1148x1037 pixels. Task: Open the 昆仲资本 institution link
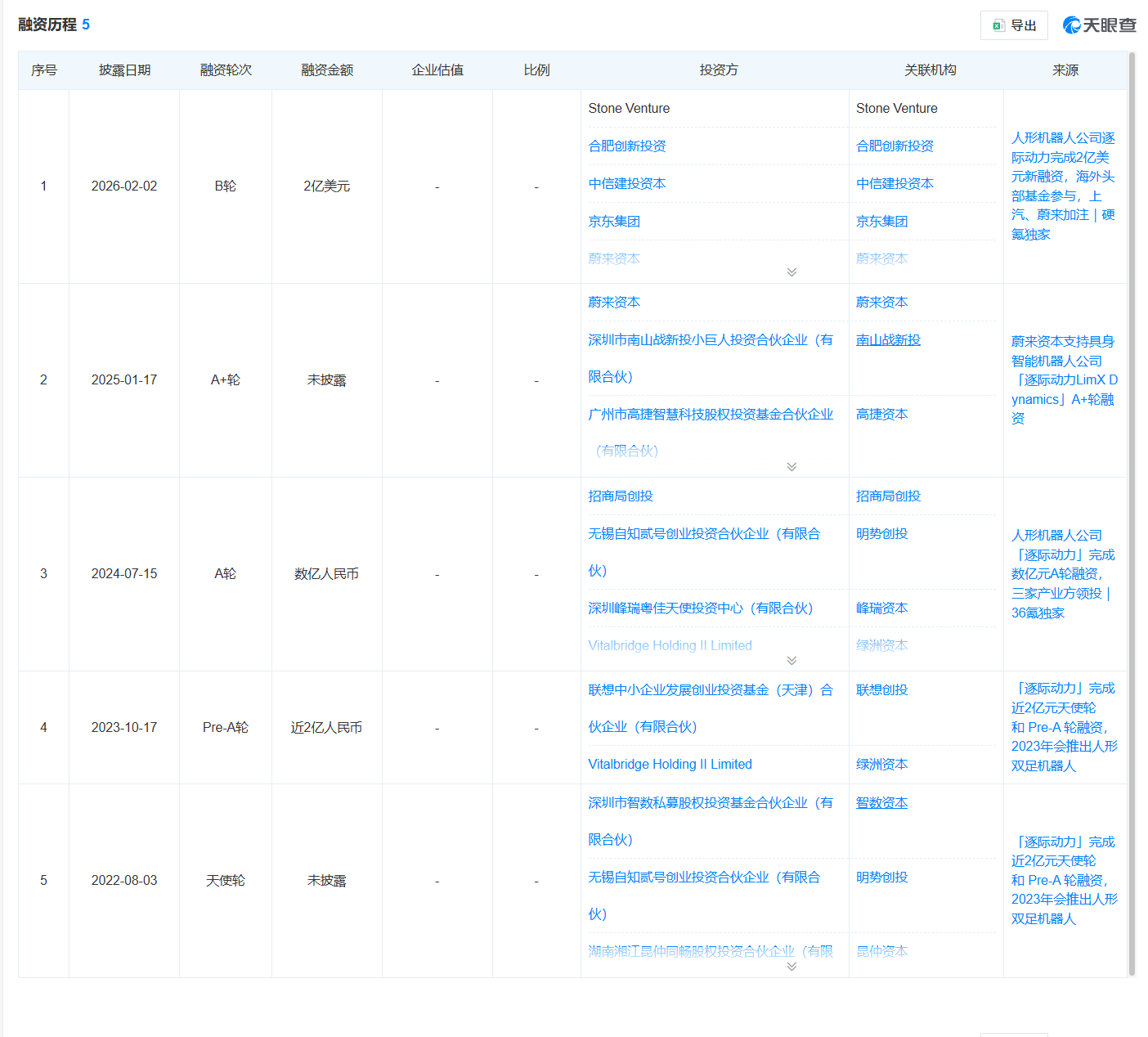click(x=881, y=951)
